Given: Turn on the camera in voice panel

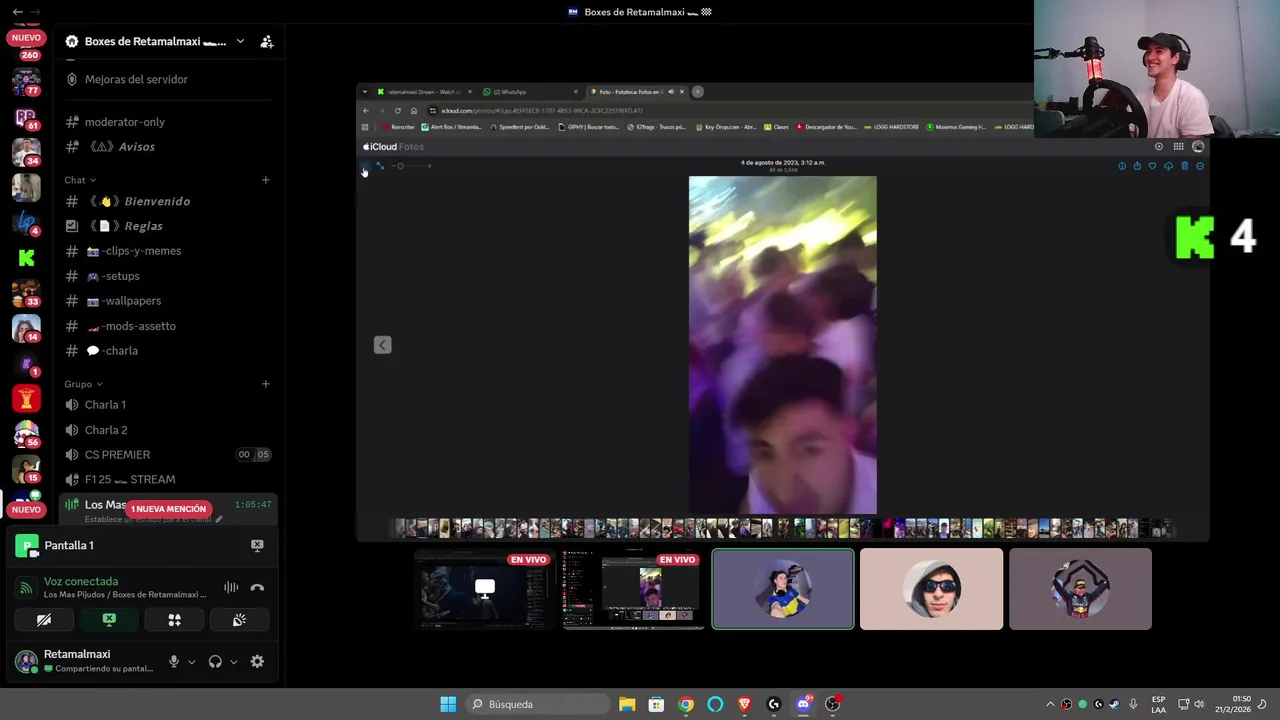Looking at the screenshot, I should tap(44, 620).
